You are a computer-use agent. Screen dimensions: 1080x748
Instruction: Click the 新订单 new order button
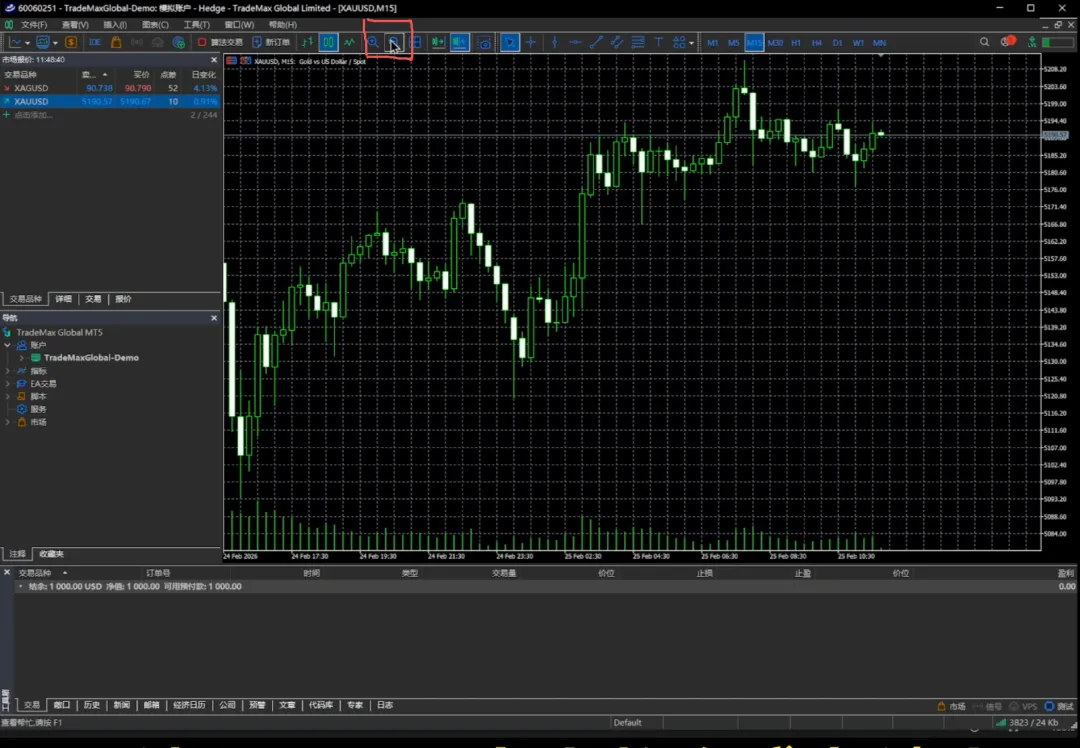coord(271,43)
